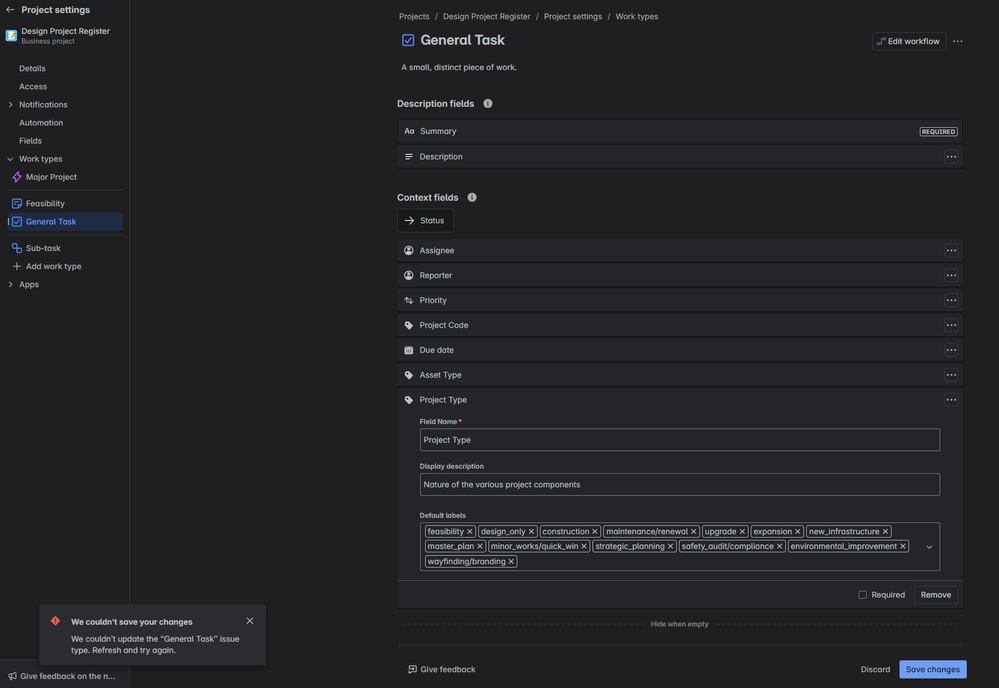Remove the upgrade label chip

coord(742,531)
